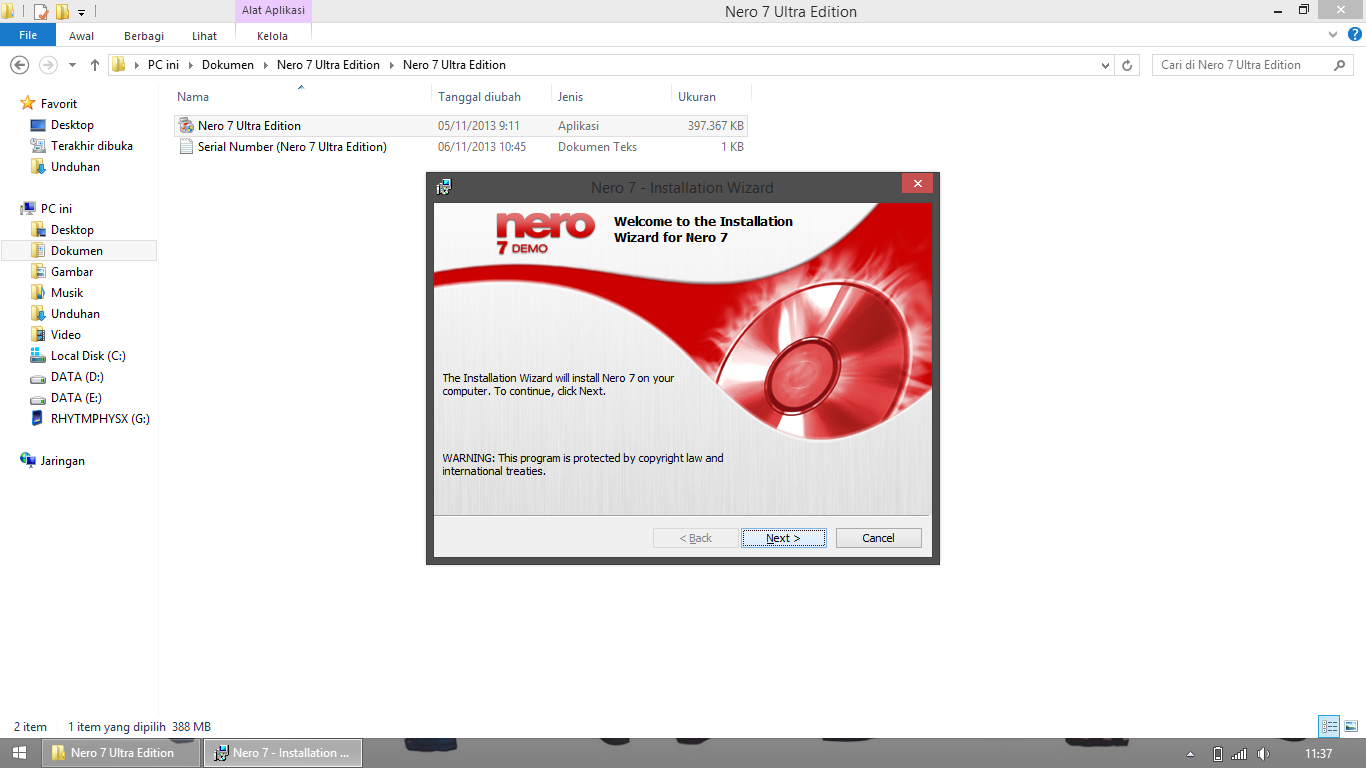Open Local Disk (C:) drive
1366x768 pixels.
88,356
